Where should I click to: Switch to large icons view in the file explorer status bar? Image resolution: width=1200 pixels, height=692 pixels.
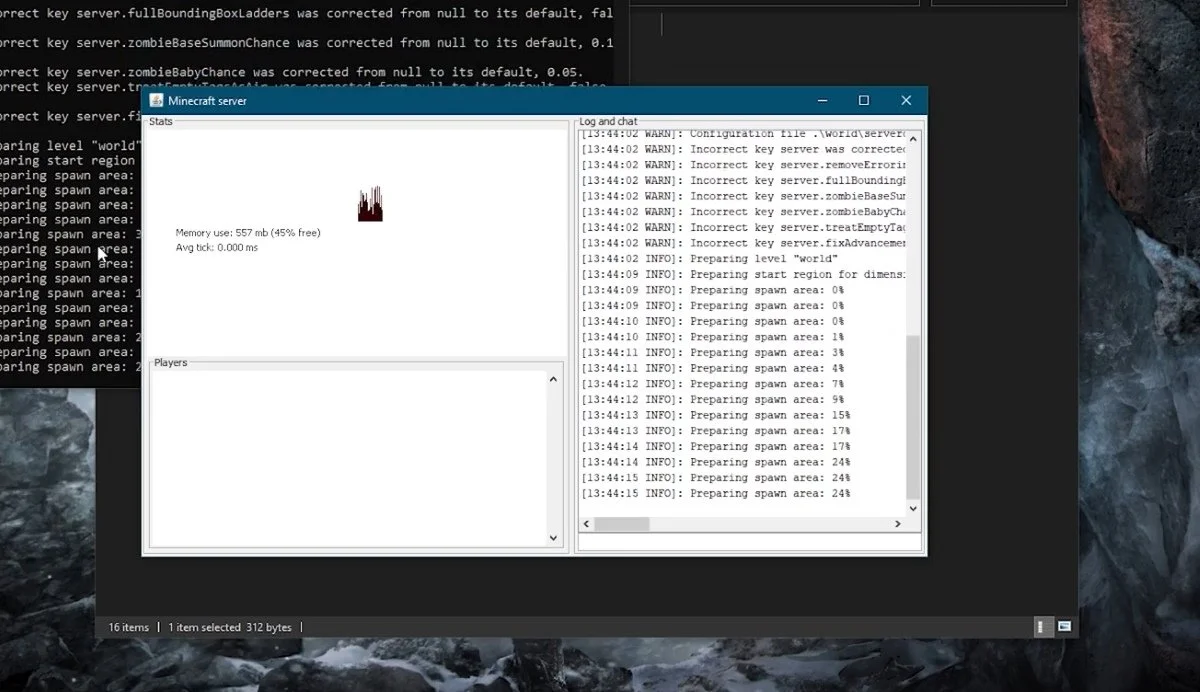1064,627
